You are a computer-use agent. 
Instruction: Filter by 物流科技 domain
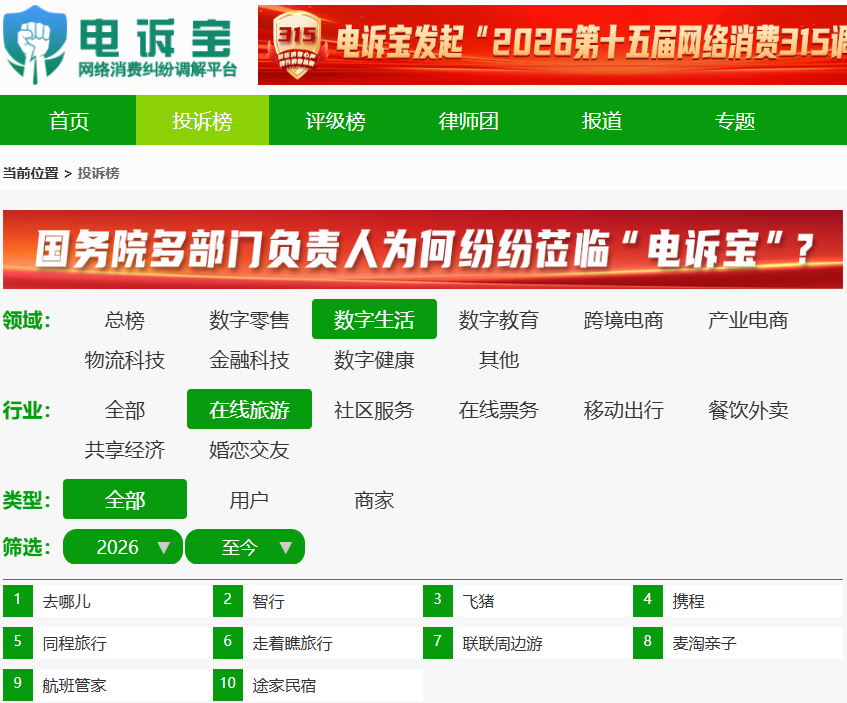click(125, 360)
